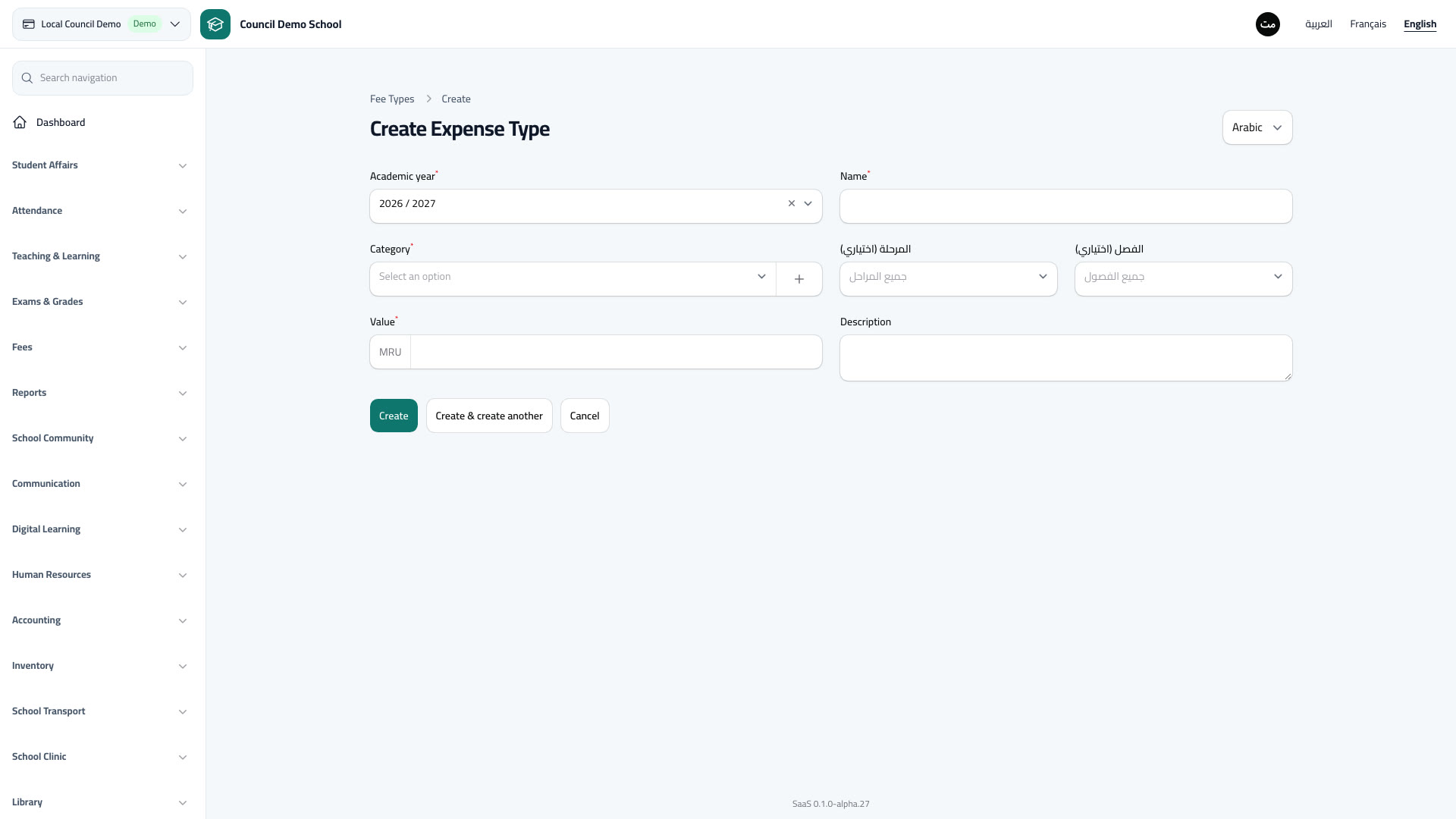Expand the Teaching & Learning section

point(99,256)
